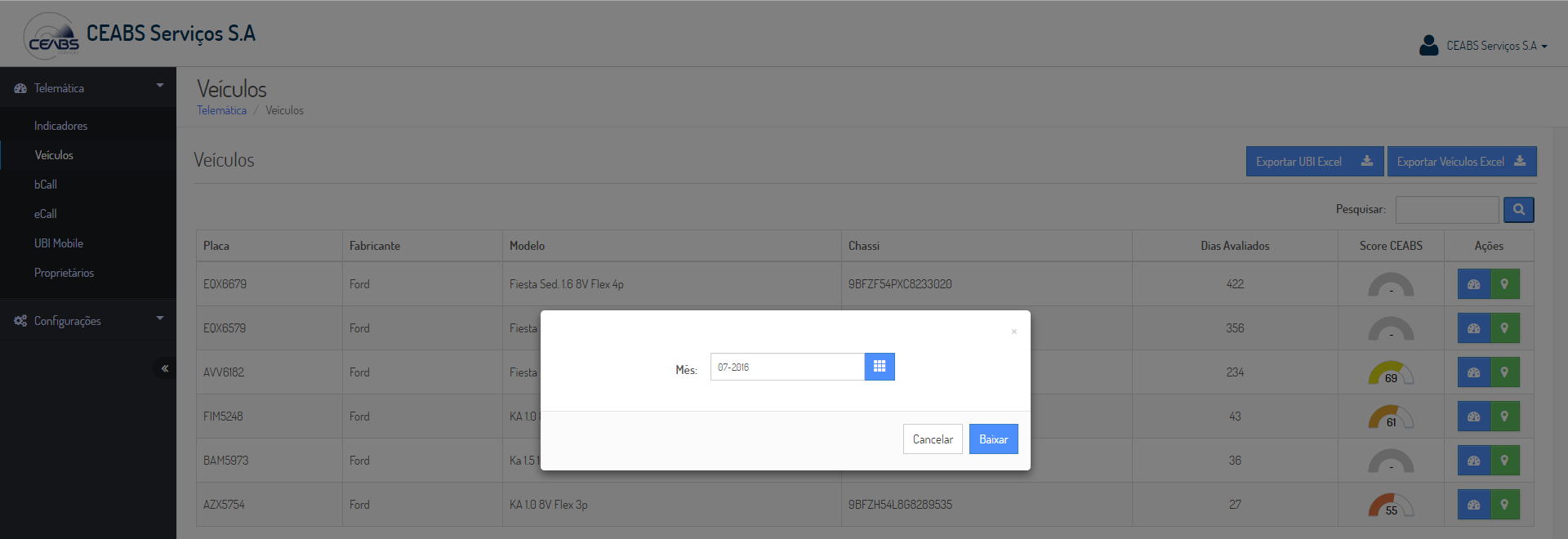Open Proprietários in the sidebar
Viewport: 1568px width, 539px height.
pos(64,273)
